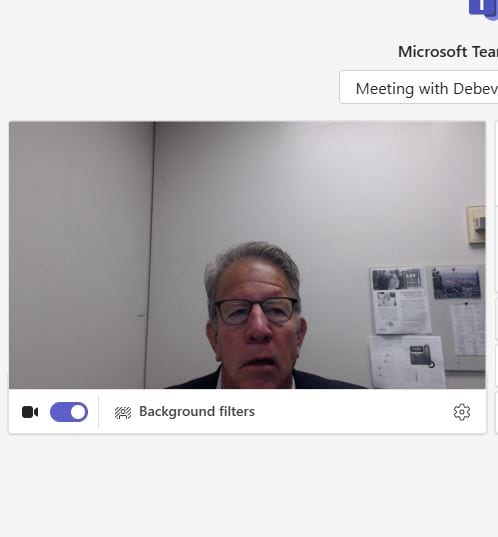Select the 'Meeting with Debev' name box

pos(419,87)
